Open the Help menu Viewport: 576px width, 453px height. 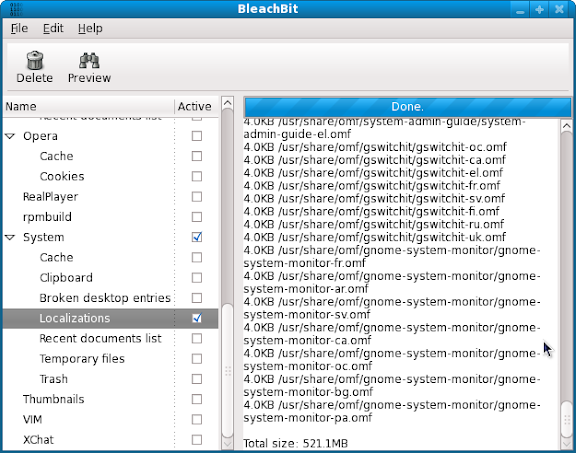click(x=90, y=28)
